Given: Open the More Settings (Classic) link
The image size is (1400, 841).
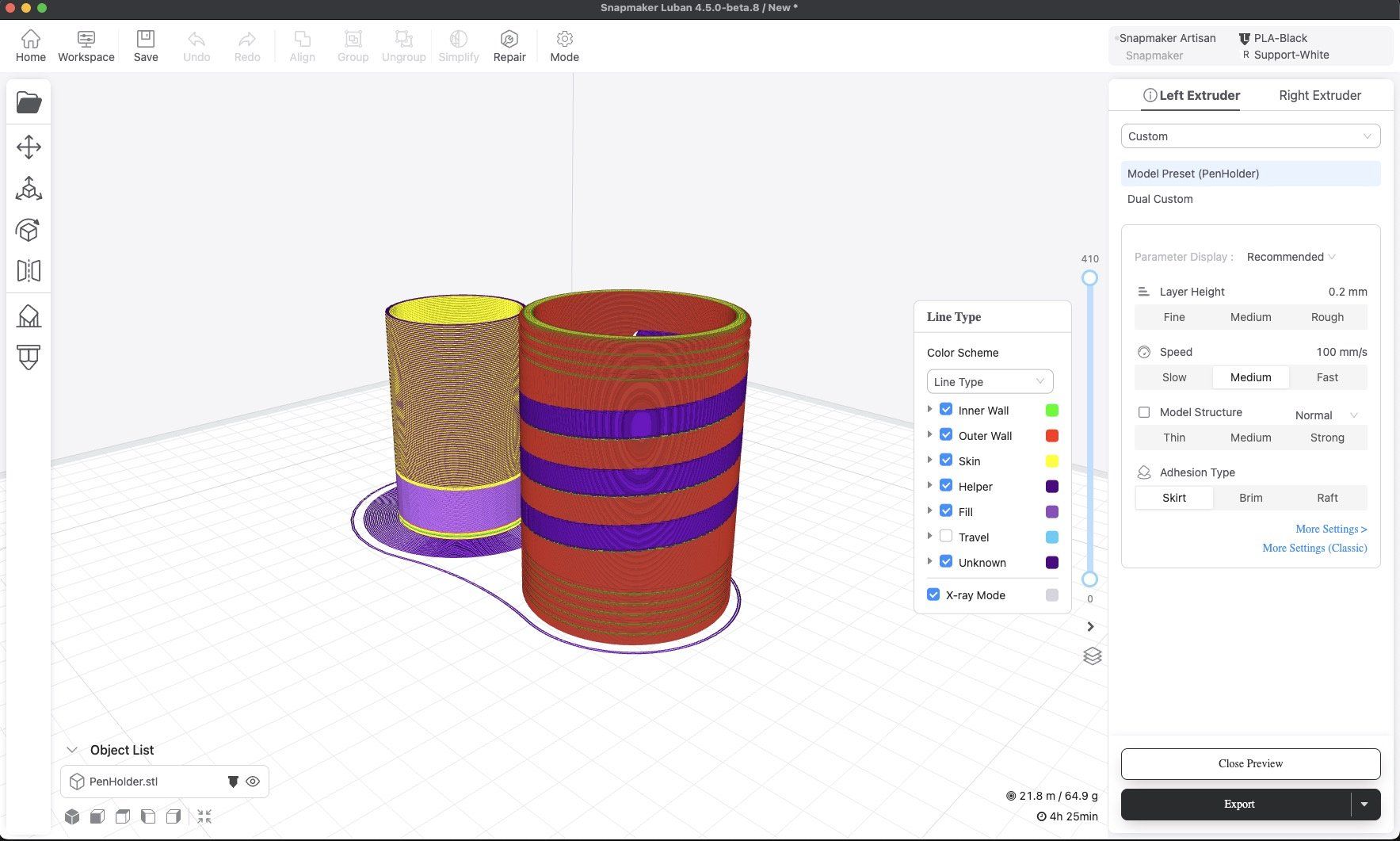Looking at the screenshot, I should tap(1314, 548).
